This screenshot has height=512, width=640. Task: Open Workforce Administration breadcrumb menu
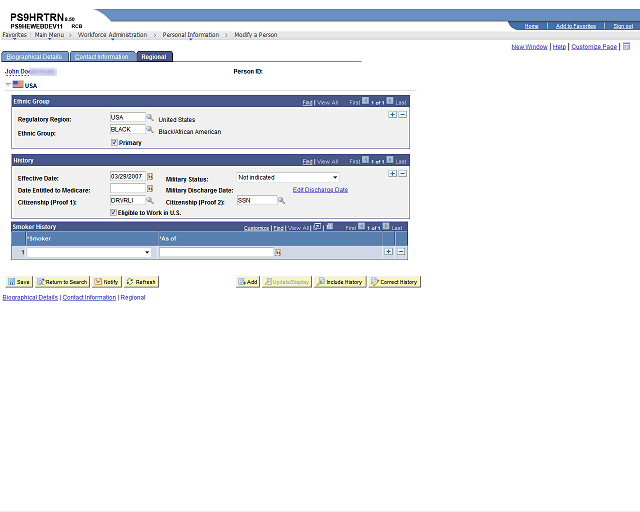[112, 35]
